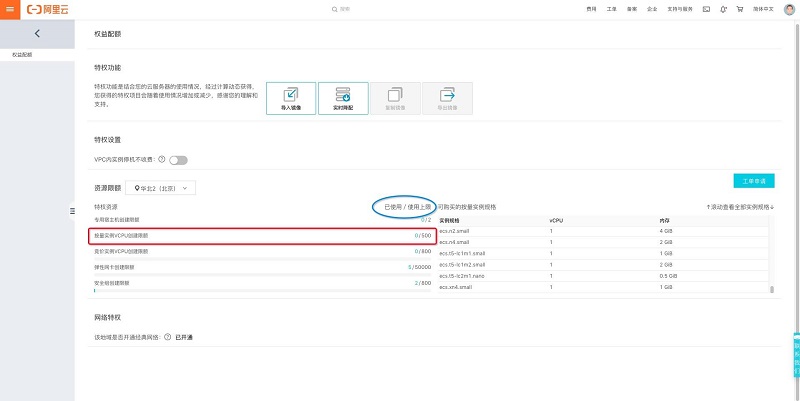The height and width of the screenshot is (401, 800).
Task: Click the 已开通 classic network status
Action: (x=184, y=337)
